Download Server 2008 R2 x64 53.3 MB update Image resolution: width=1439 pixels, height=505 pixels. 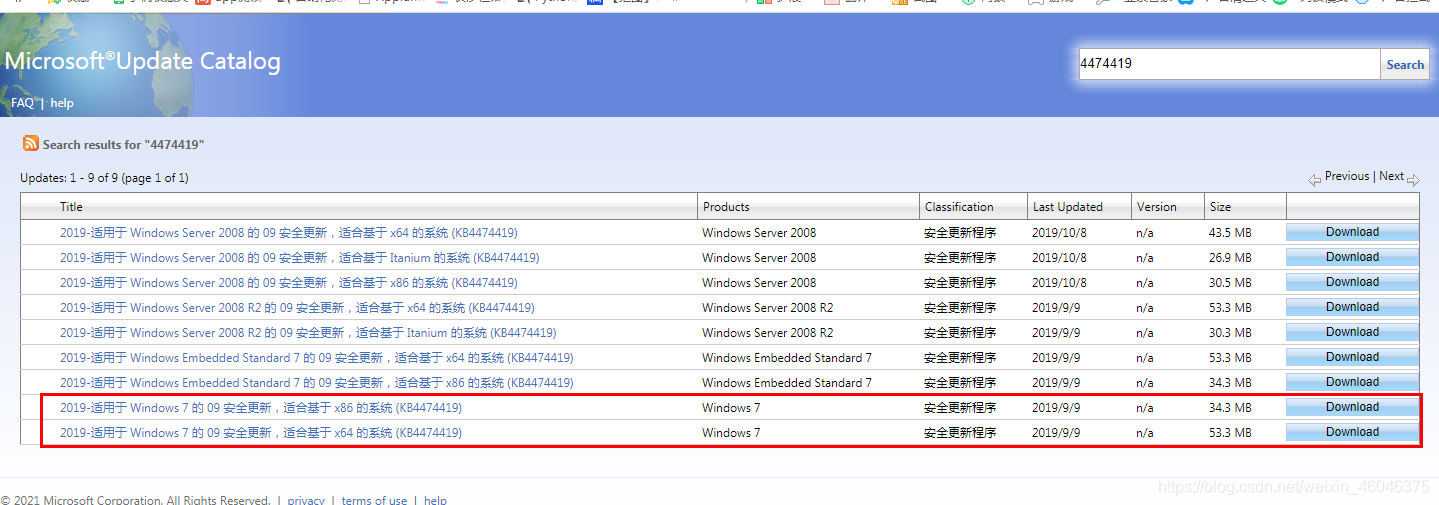[x=1352, y=307]
